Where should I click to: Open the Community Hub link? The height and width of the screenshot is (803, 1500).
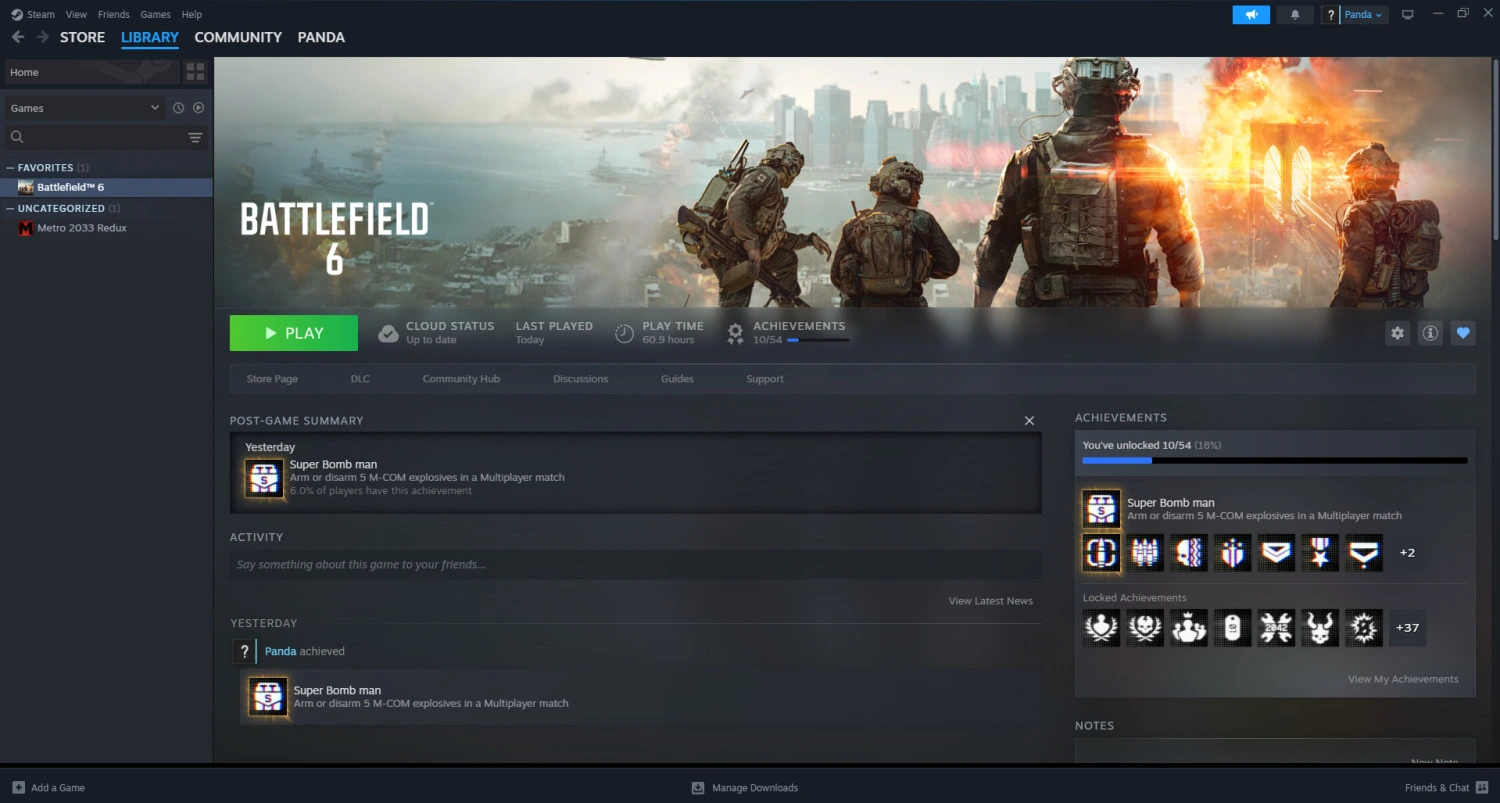point(461,379)
